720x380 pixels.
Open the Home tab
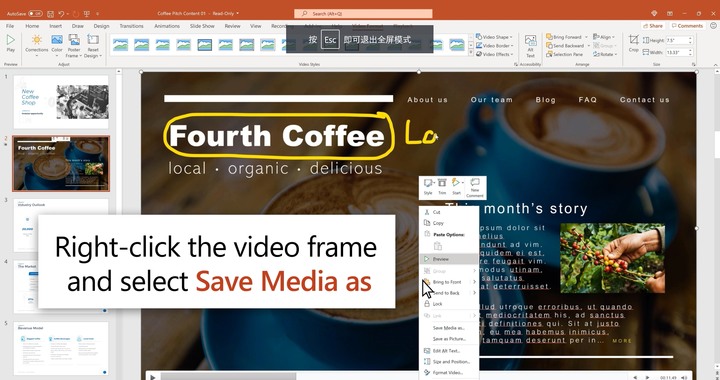pos(32,26)
